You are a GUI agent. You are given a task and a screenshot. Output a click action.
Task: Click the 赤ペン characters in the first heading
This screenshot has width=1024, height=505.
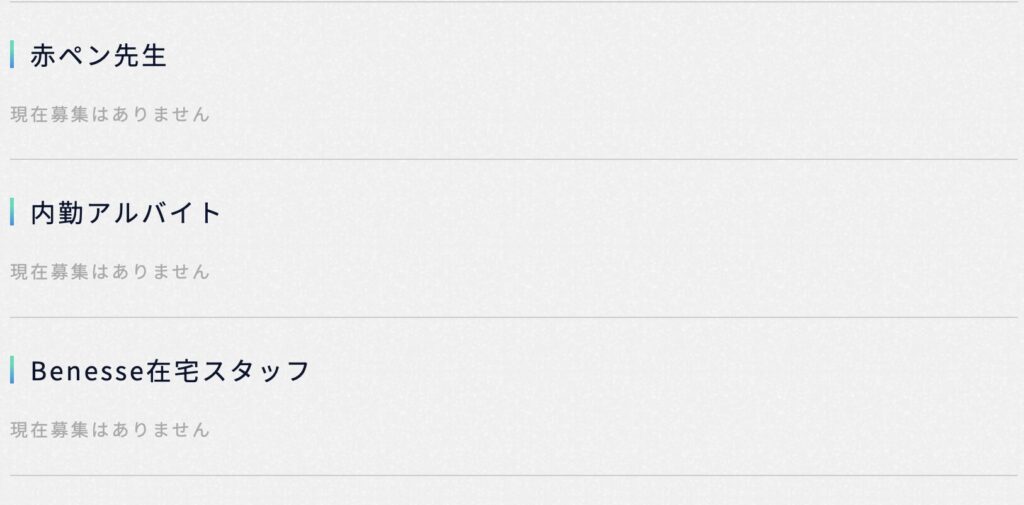coord(71,55)
